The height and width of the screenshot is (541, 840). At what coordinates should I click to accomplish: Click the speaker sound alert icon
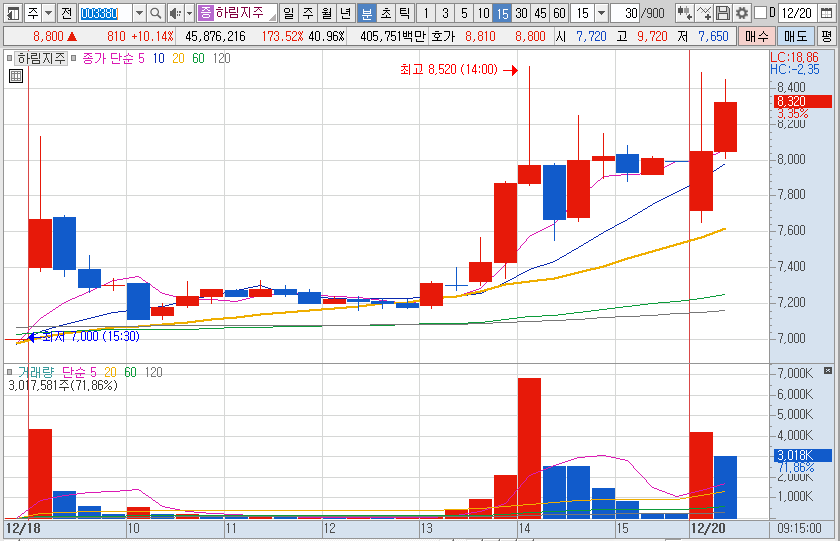pos(175,13)
